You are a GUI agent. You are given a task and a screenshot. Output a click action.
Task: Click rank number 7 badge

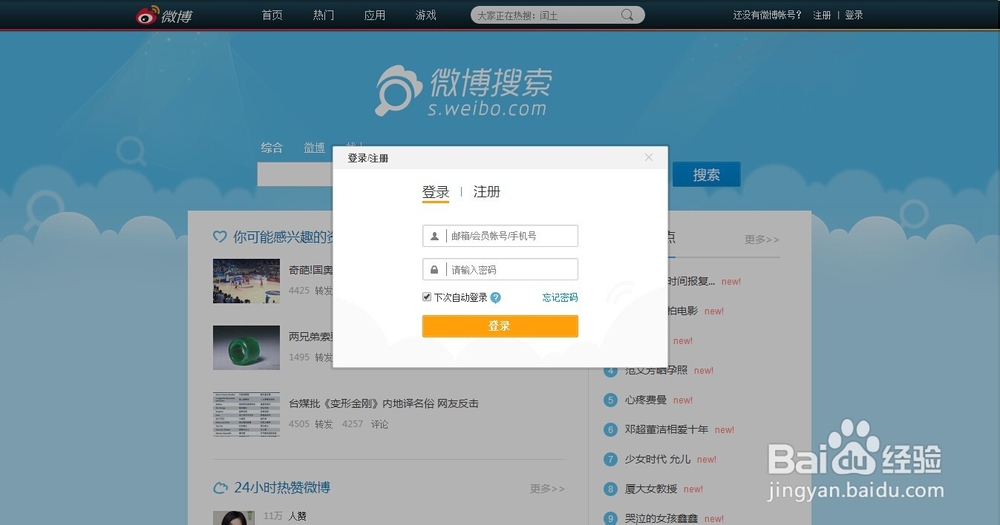(610, 459)
